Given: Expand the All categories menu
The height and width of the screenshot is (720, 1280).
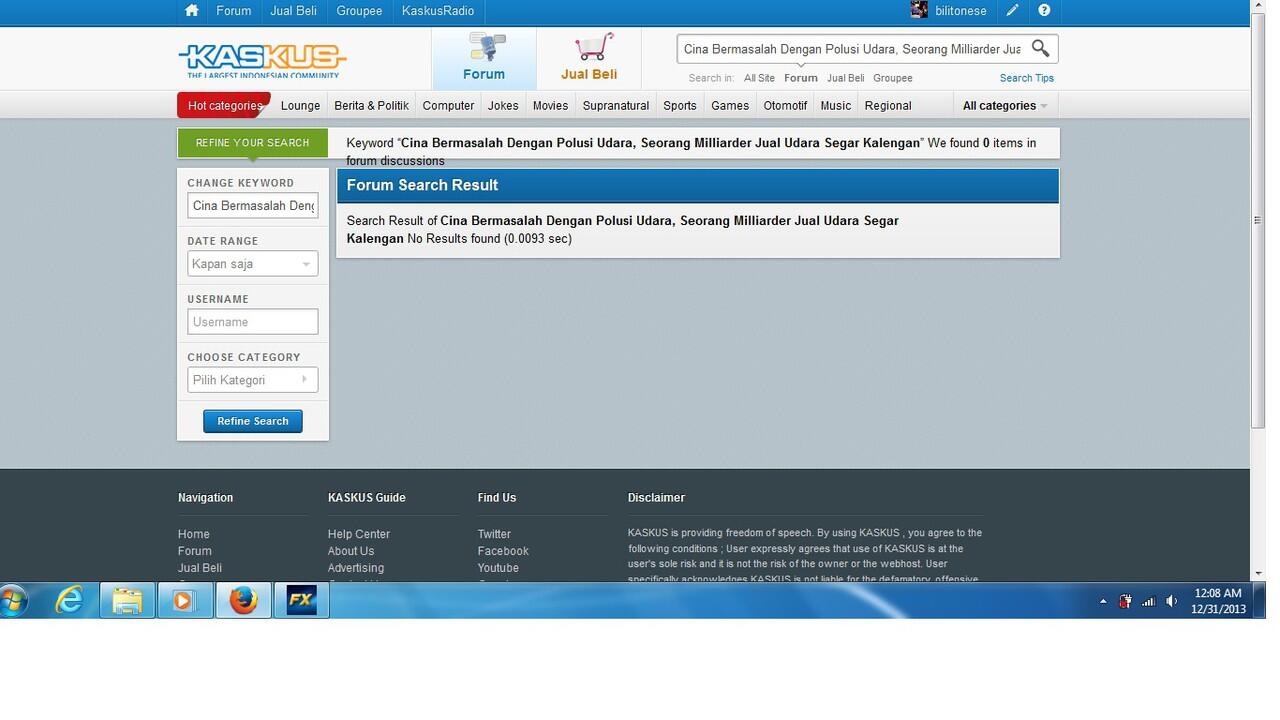Looking at the screenshot, I should [1004, 106].
